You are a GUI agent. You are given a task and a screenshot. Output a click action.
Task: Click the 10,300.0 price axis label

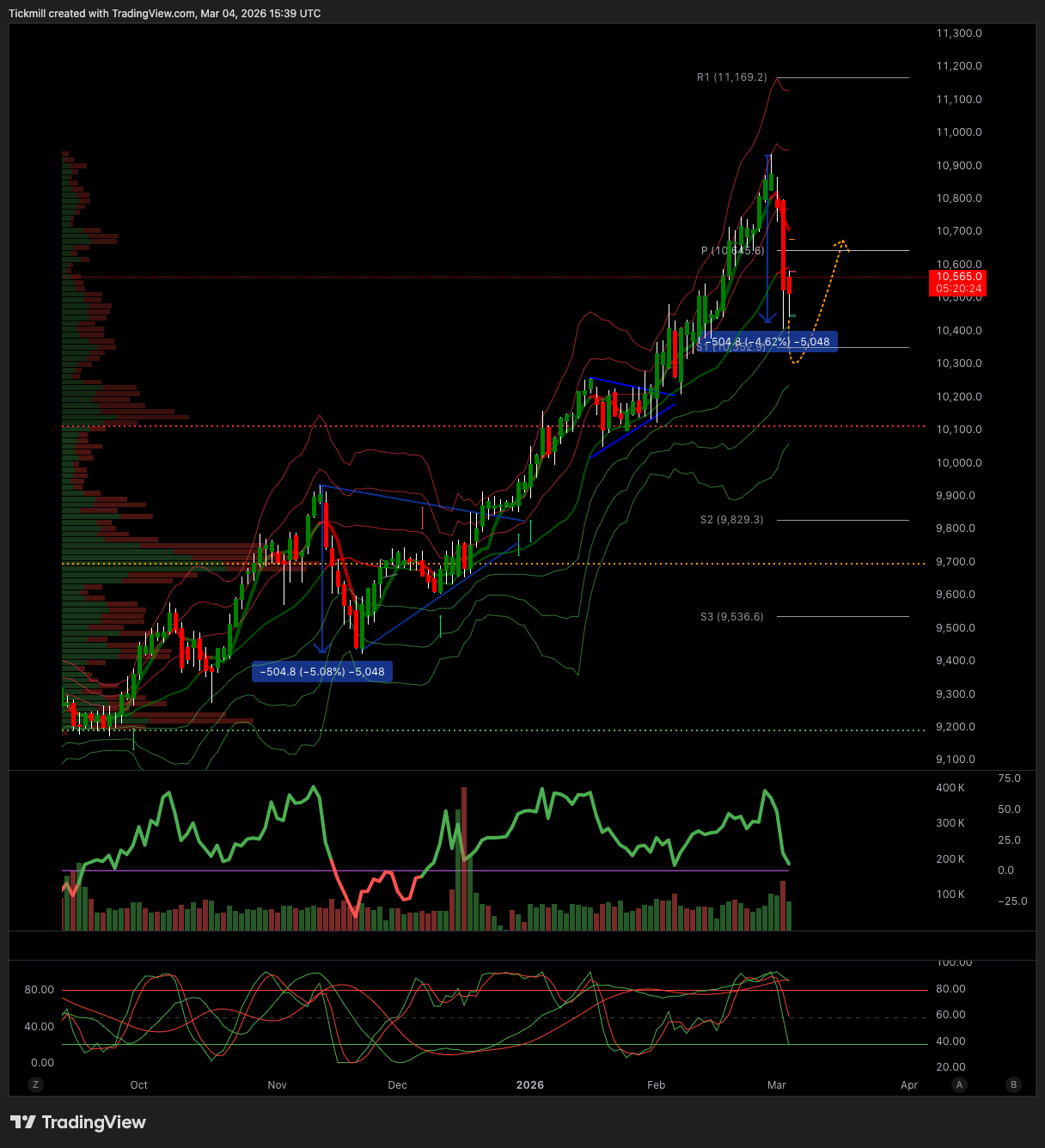pyautogui.click(x=959, y=363)
